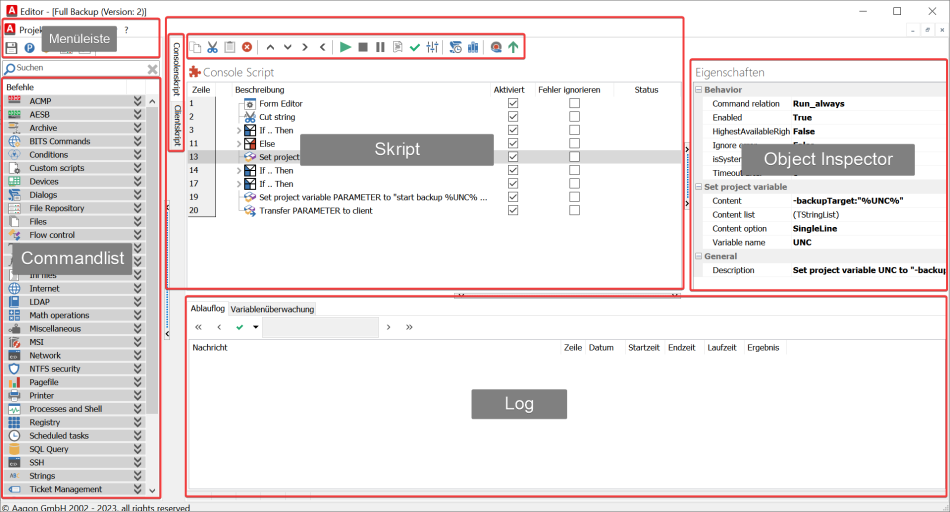950x512 pixels.
Task: Check Fehler ignorieren for Transfer PARAMETER row
Action: (x=574, y=210)
